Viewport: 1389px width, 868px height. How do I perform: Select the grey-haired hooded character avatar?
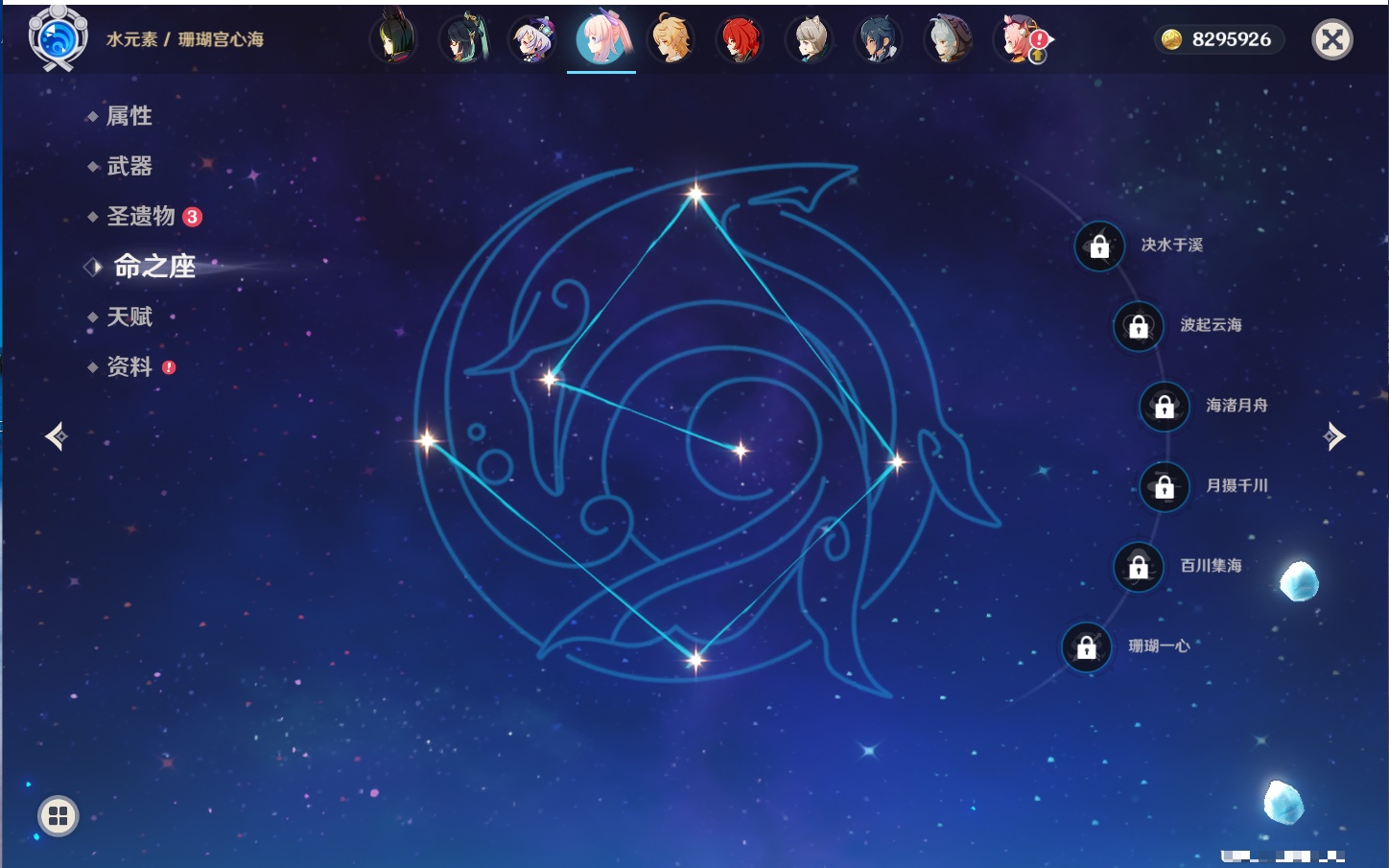point(947,39)
